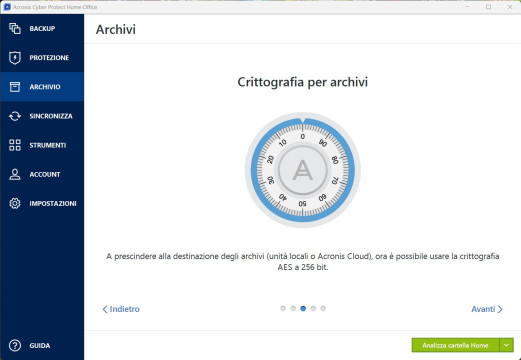The height and width of the screenshot is (360, 521).
Task: Expand the Analizza cartella Home dropdown arrow
Action: pyautogui.click(x=507, y=345)
